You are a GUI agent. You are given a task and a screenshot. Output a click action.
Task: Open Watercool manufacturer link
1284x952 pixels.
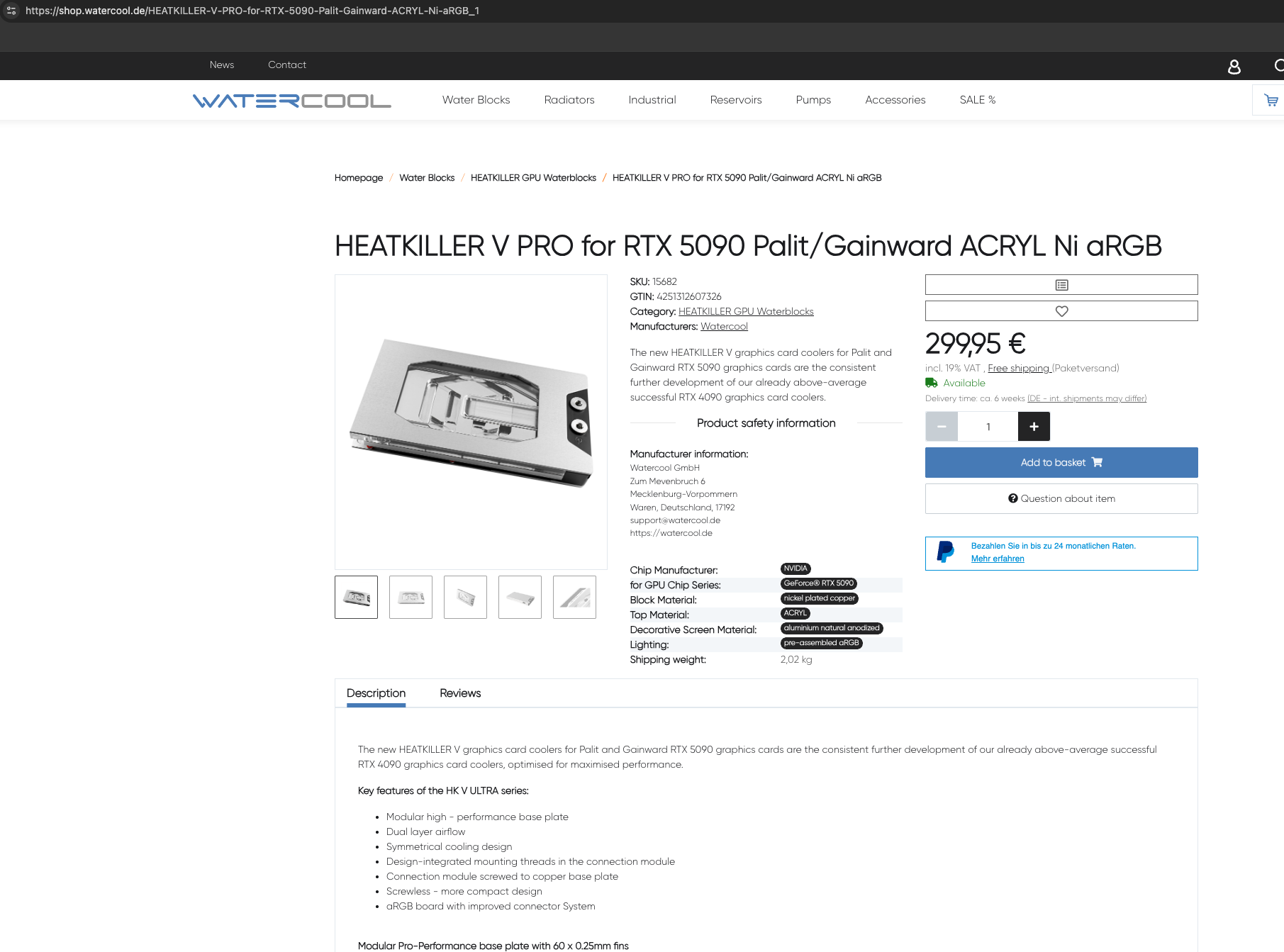[724, 326]
